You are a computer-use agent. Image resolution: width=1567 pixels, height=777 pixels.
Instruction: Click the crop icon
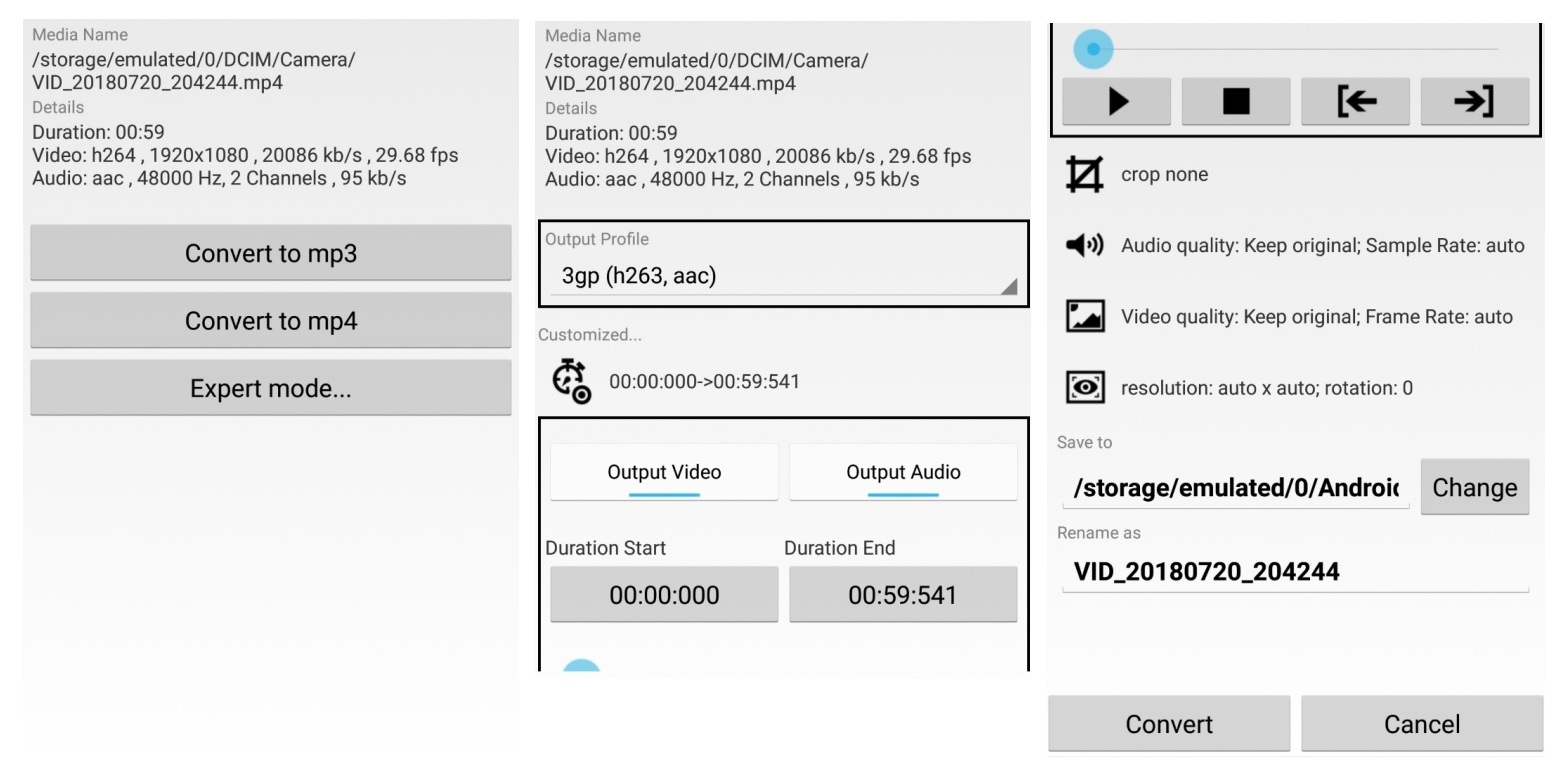1085,174
